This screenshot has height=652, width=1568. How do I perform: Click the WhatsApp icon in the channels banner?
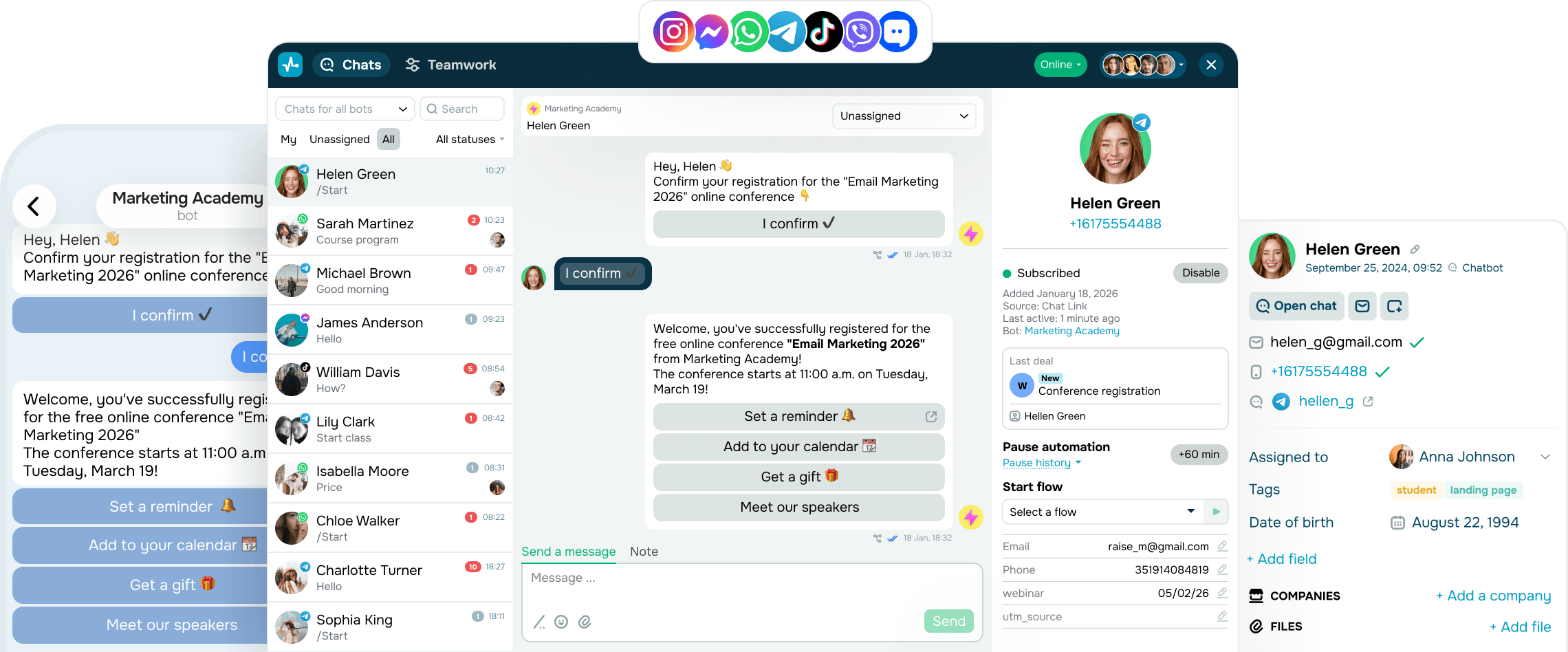(x=748, y=32)
